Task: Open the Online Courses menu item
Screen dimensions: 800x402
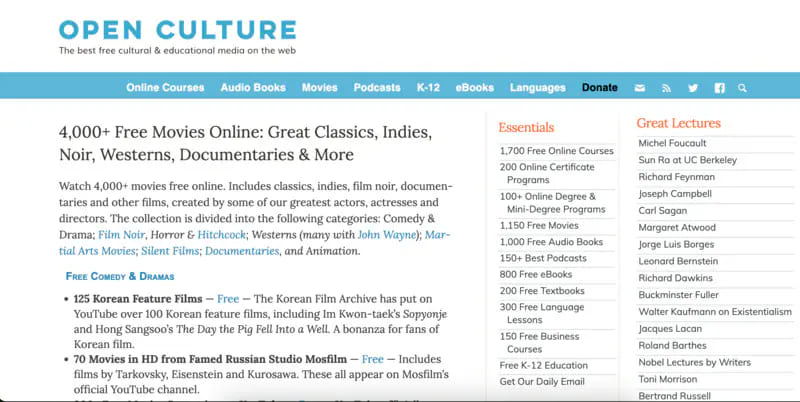Action: point(165,88)
